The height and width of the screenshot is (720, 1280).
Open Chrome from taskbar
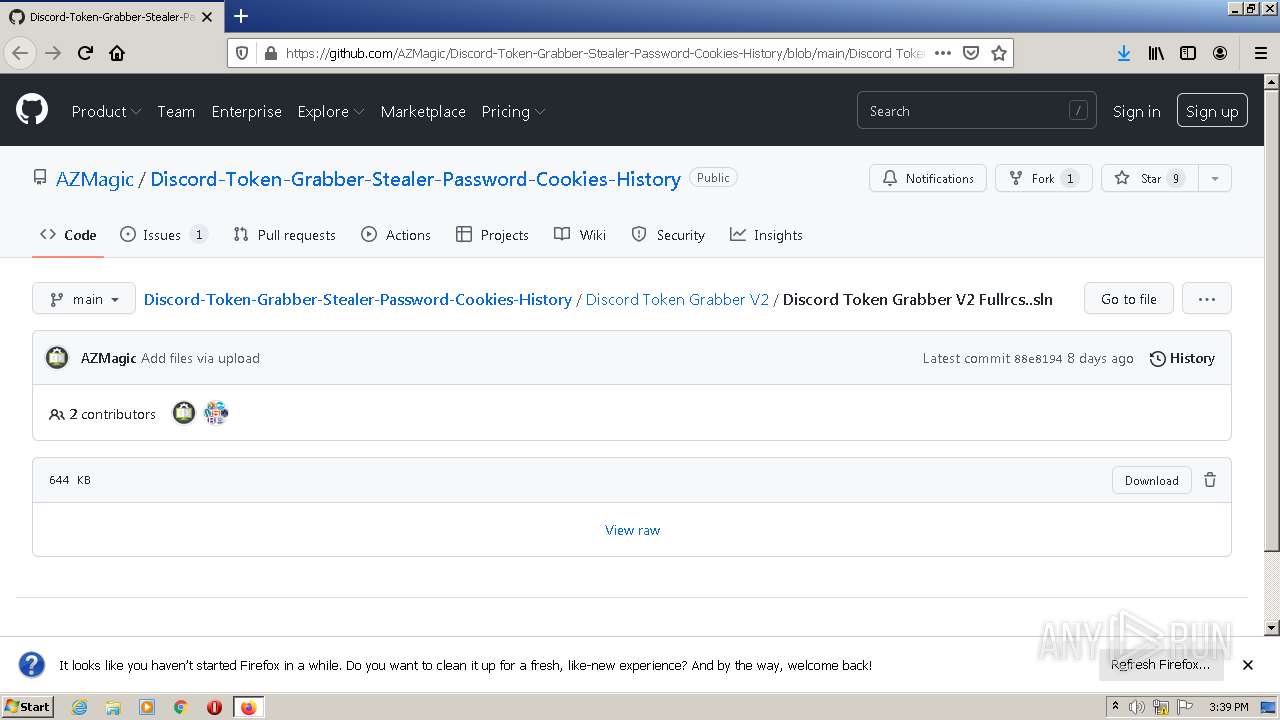[181, 707]
